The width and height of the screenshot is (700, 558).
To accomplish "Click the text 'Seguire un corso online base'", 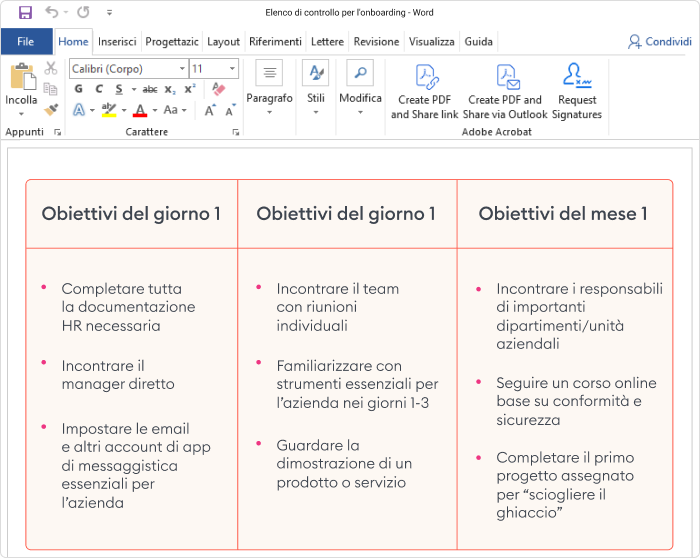I will pyautogui.click(x=576, y=392).
